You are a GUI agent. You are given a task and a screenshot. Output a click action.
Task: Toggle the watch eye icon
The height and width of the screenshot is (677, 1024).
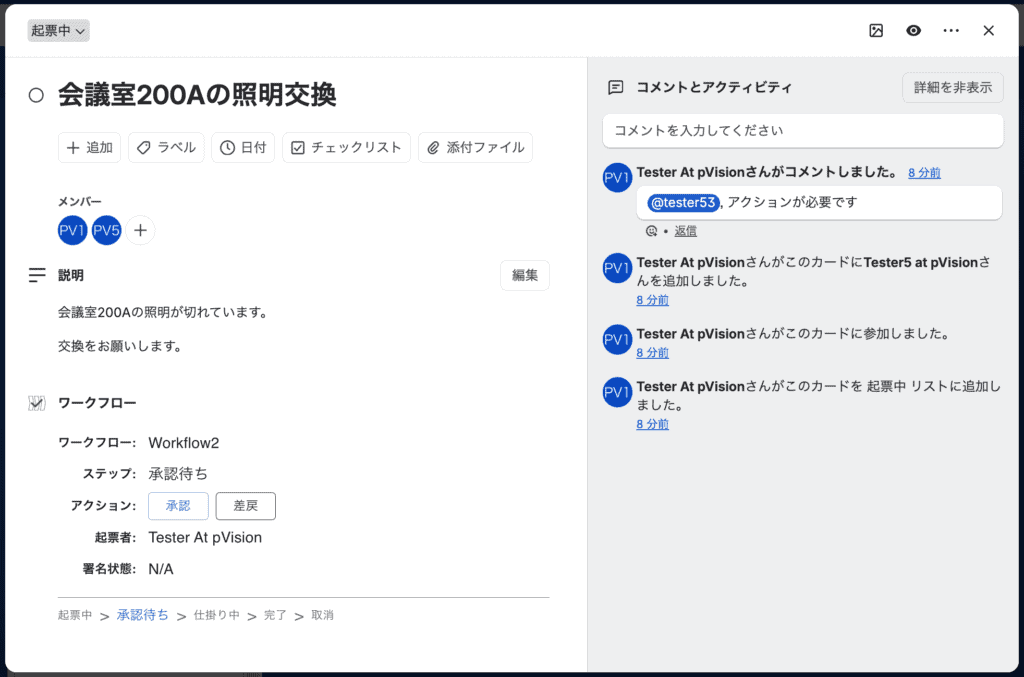pyautogui.click(x=913, y=31)
